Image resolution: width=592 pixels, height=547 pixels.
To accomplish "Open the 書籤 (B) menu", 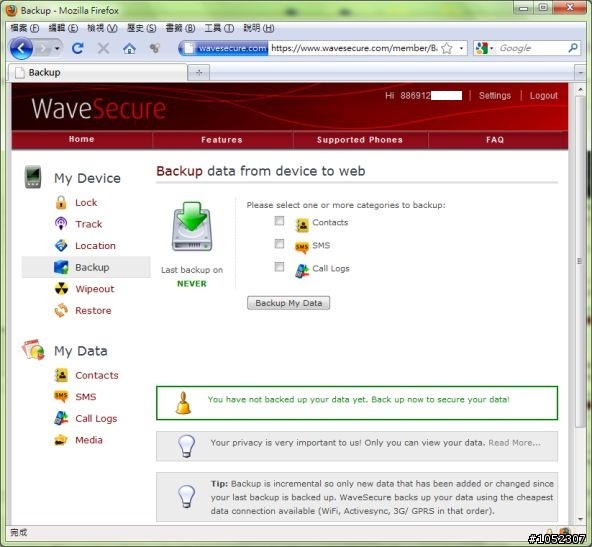I will pos(180,28).
